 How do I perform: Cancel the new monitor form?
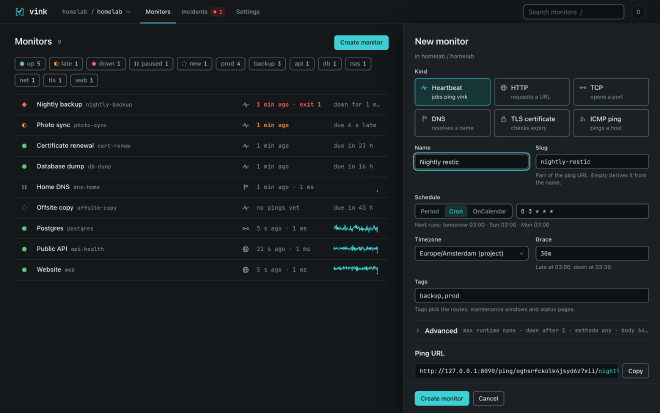click(x=488, y=398)
